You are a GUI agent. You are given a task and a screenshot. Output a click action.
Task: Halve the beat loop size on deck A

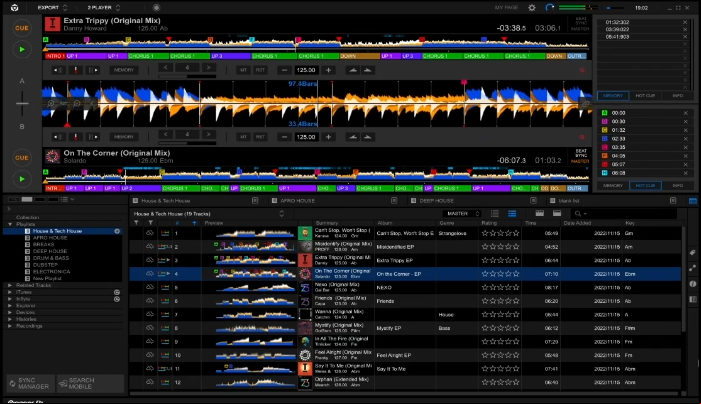point(166,67)
